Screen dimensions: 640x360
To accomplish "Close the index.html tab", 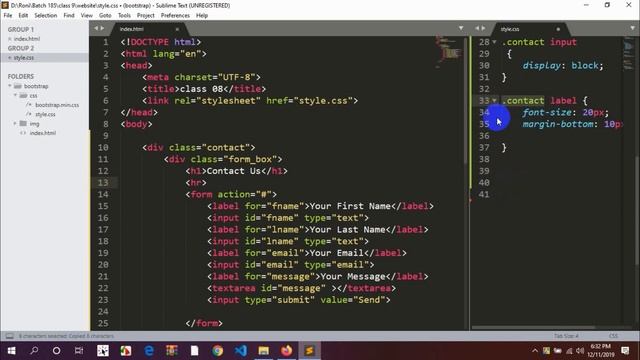I will coord(177,29).
